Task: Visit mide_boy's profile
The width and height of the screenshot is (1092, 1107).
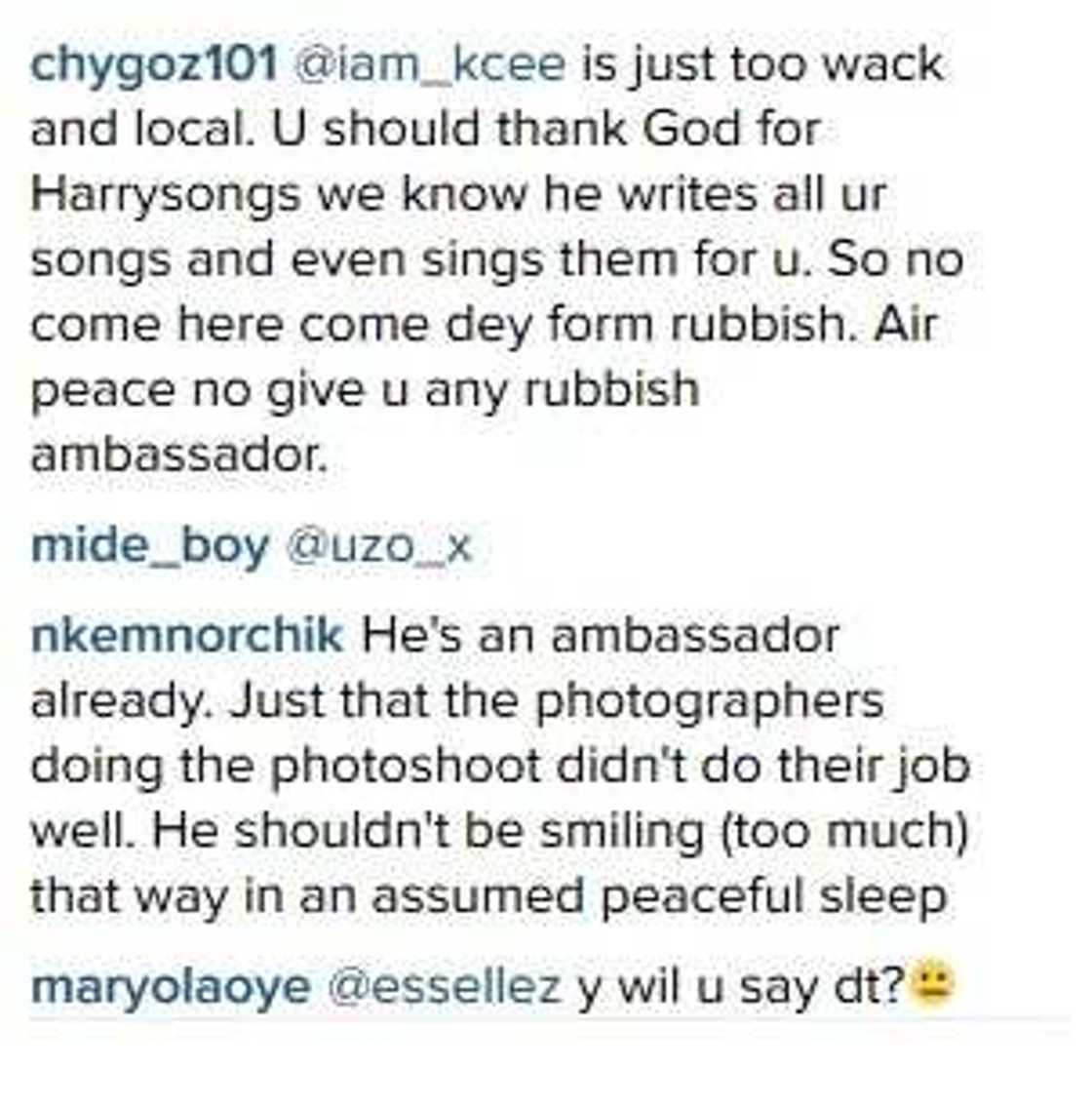Action: pyautogui.click(x=149, y=547)
